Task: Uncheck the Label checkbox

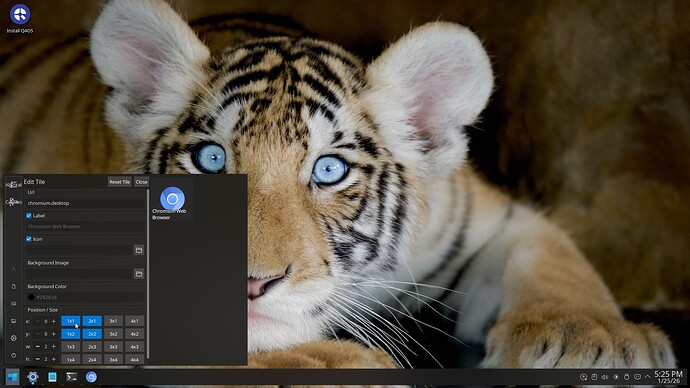Action: [x=29, y=216]
